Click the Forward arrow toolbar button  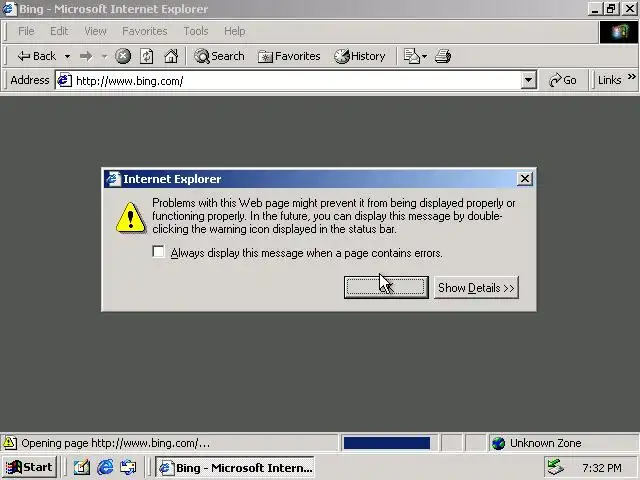tap(86, 56)
